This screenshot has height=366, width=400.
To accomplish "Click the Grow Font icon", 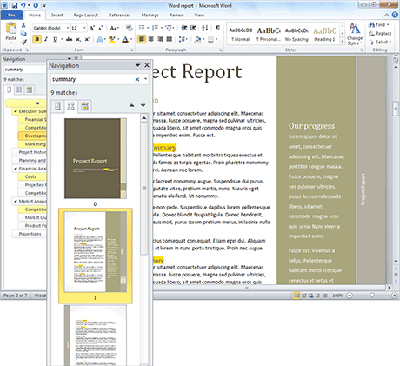I will click(92, 28).
